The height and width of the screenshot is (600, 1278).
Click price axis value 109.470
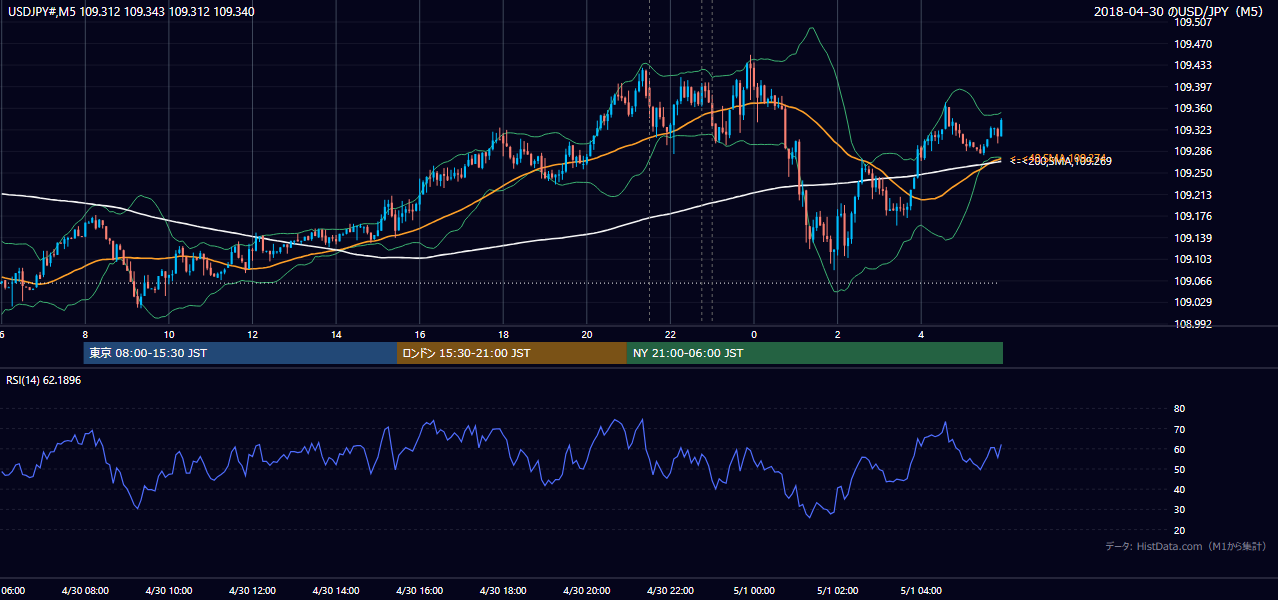(x=1193, y=44)
